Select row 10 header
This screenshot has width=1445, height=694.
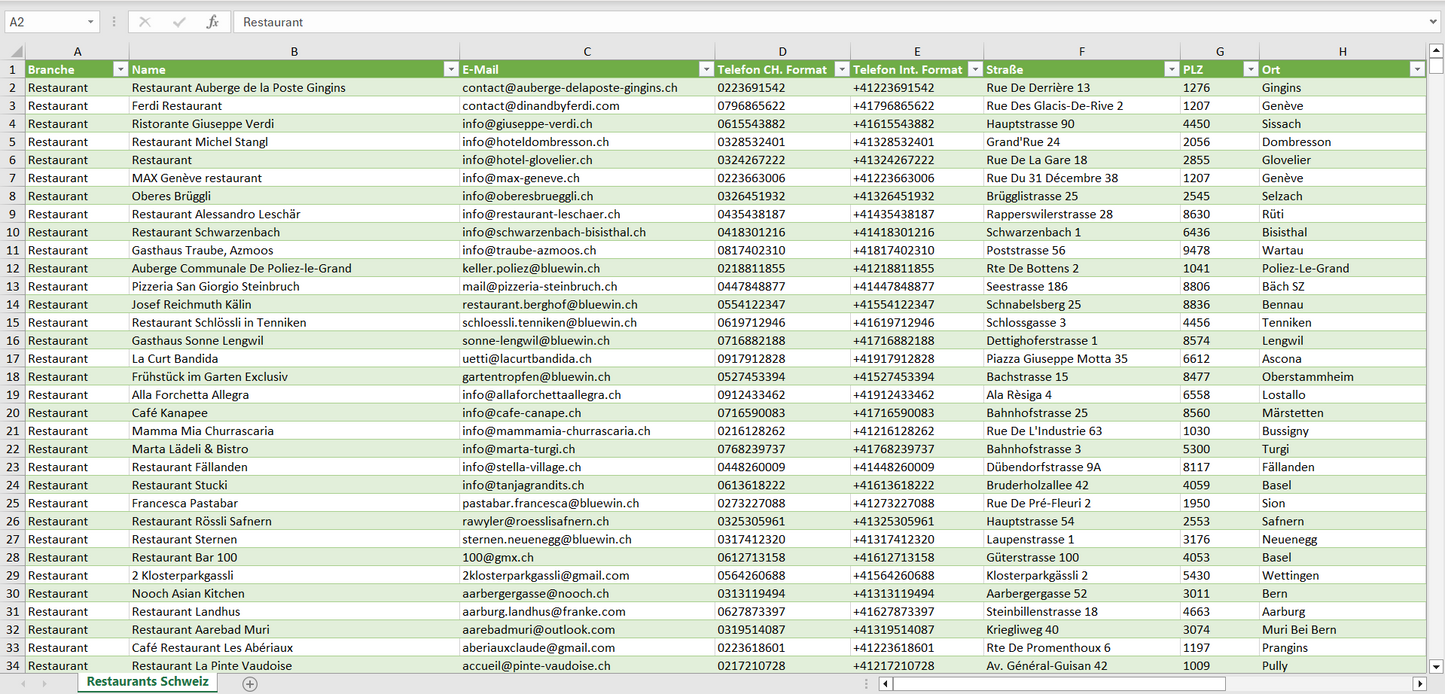point(13,232)
